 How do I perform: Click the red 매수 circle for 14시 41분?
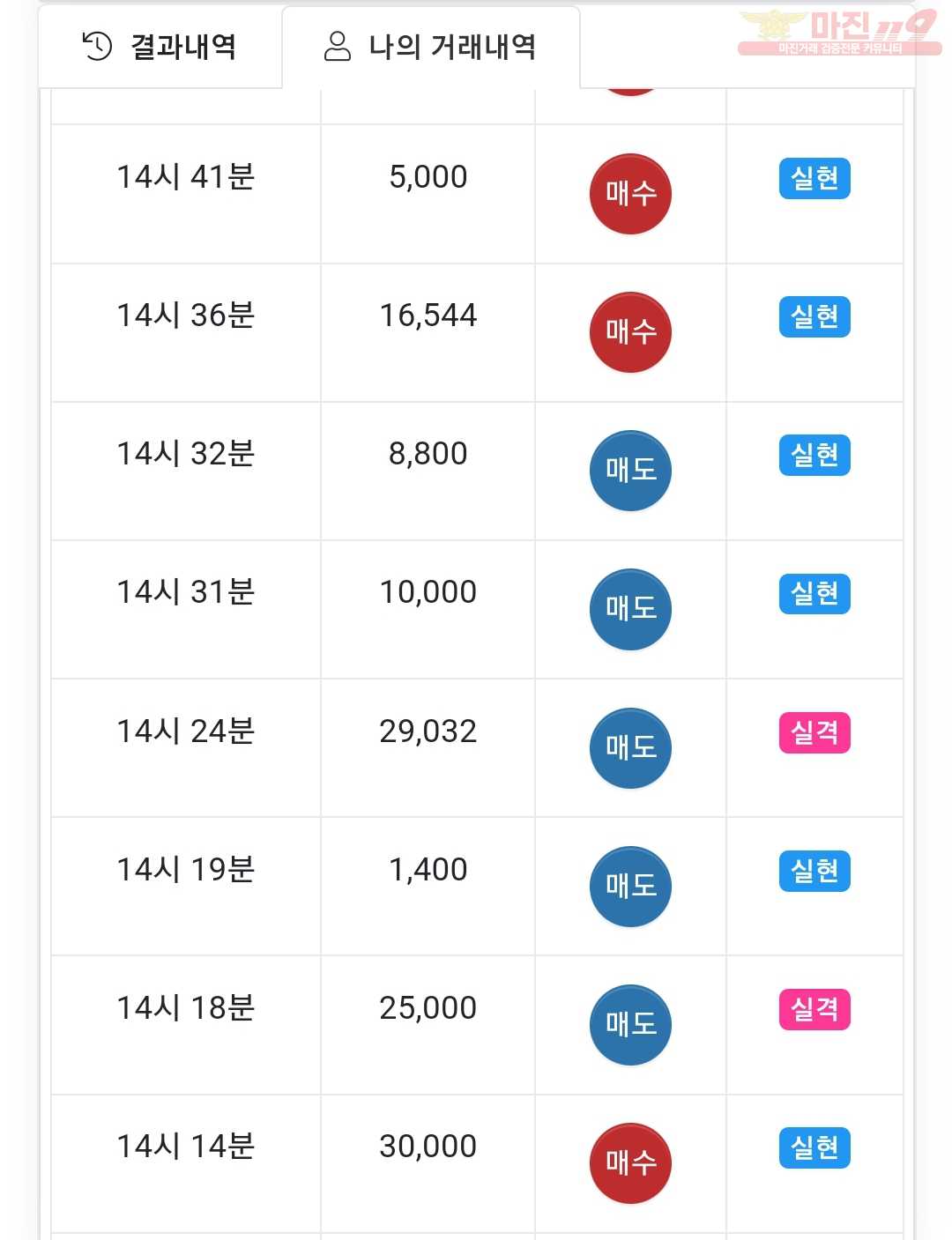(x=630, y=194)
